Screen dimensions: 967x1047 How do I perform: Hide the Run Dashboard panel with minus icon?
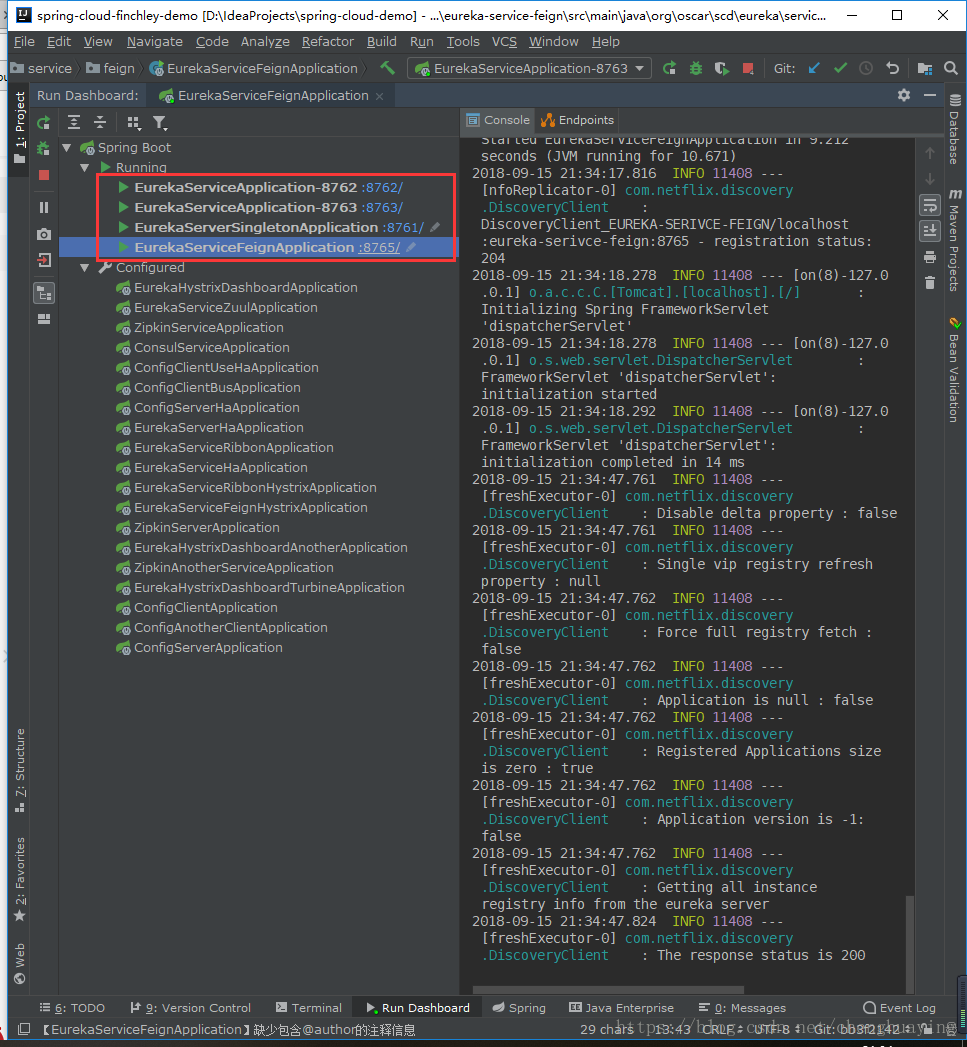(x=930, y=95)
